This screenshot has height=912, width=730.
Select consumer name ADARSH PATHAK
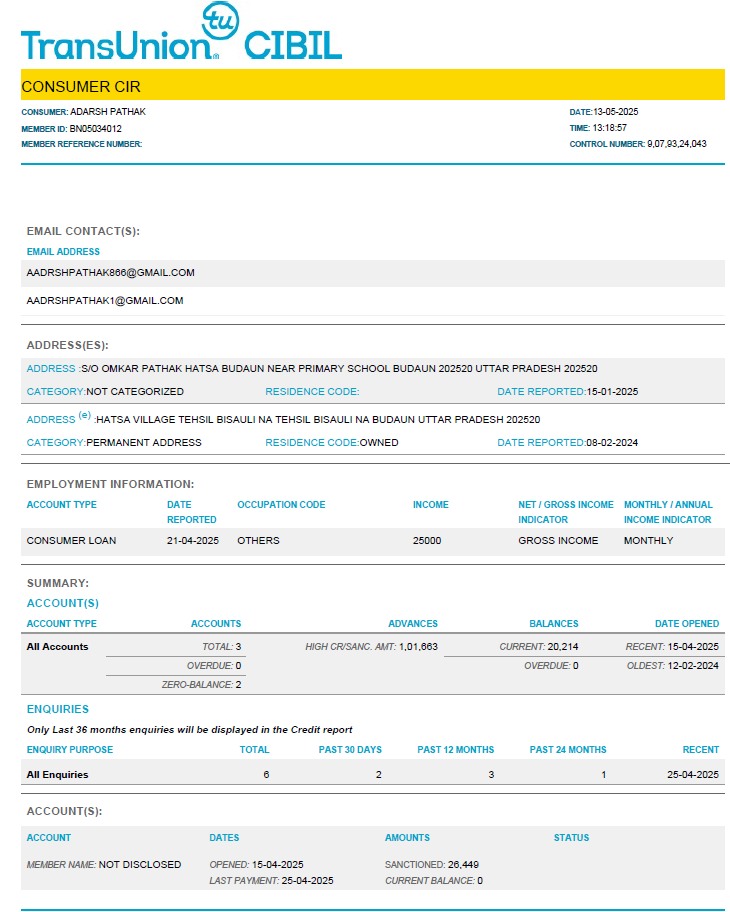[107, 112]
